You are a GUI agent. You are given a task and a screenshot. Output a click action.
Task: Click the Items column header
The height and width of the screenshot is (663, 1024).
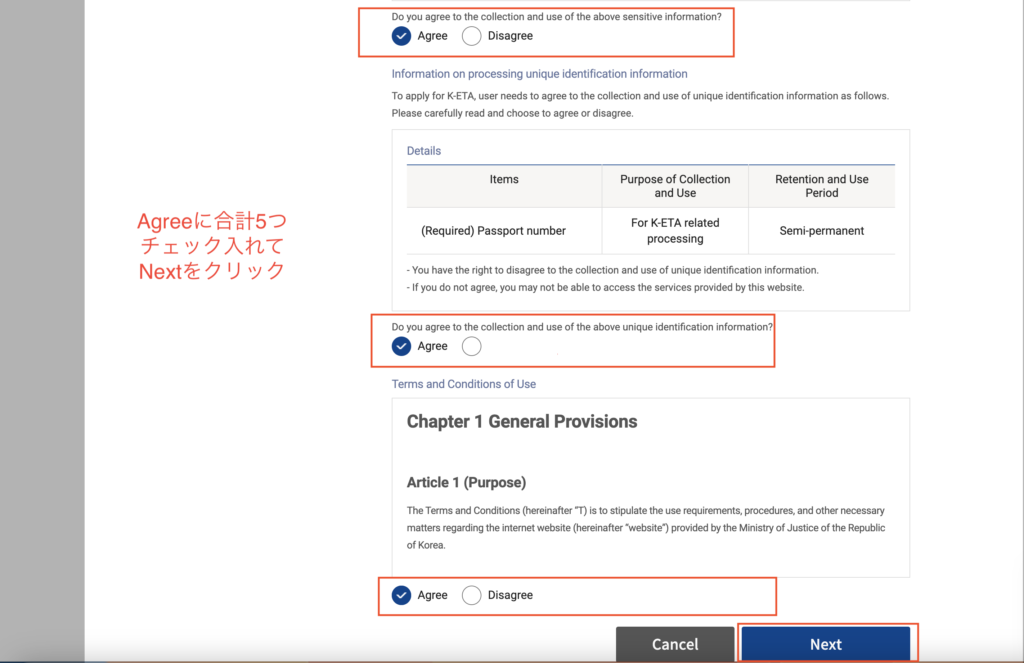(x=504, y=180)
